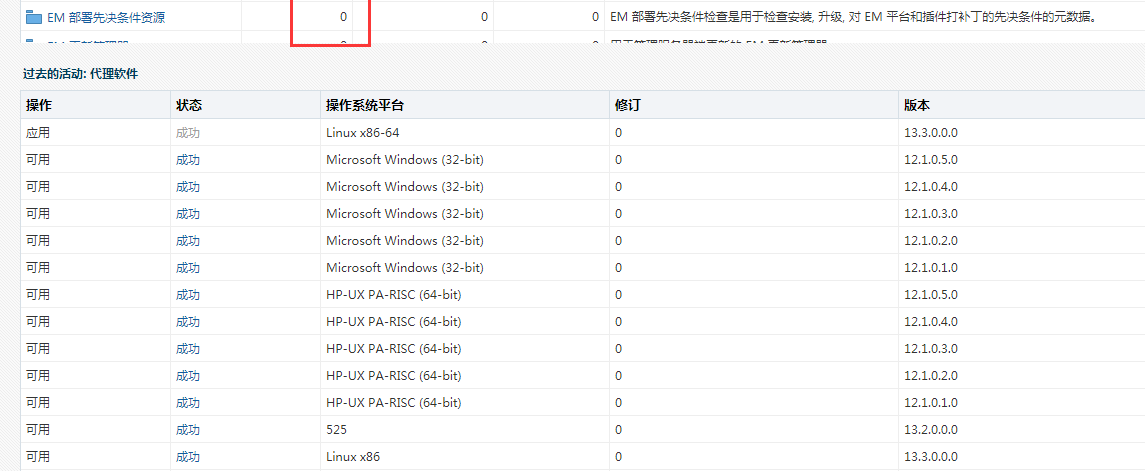This screenshot has height=471, width=1145.
Task: Open 成功 link for Windows 32-bit 12.1.0.5.0
Action: point(188,160)
